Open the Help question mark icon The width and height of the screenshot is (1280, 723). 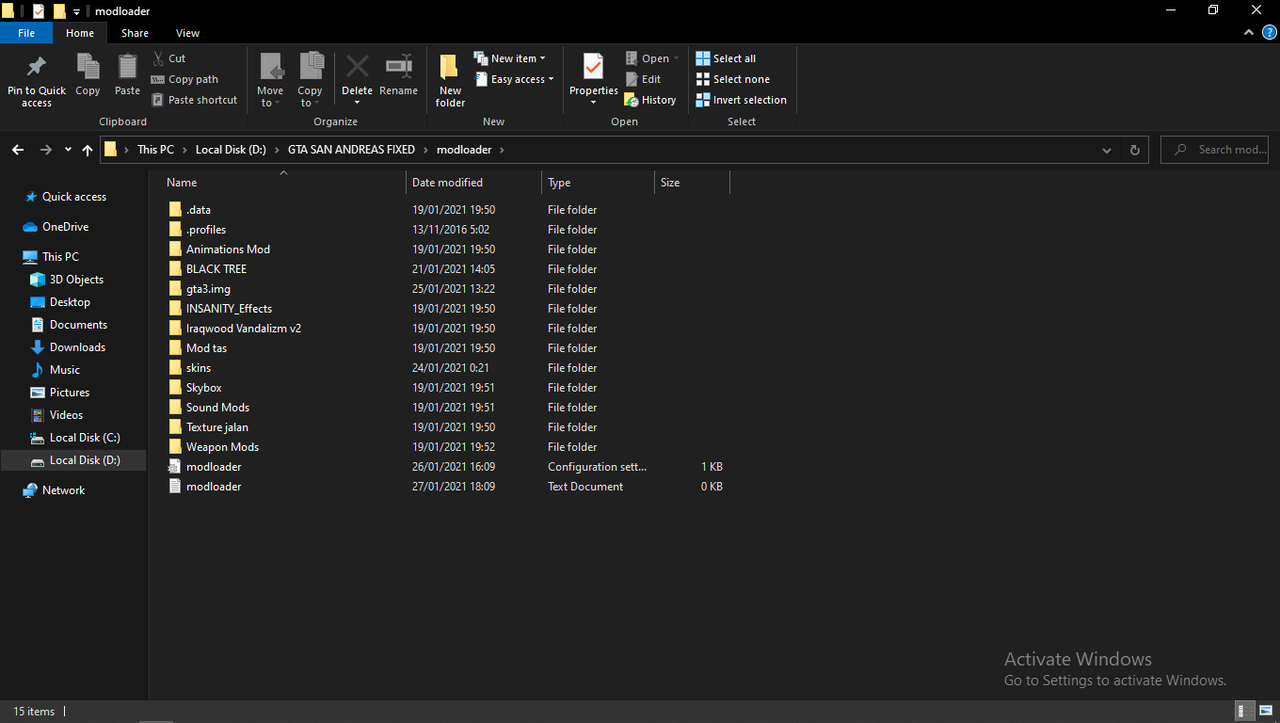click(x=1267, y=33)
